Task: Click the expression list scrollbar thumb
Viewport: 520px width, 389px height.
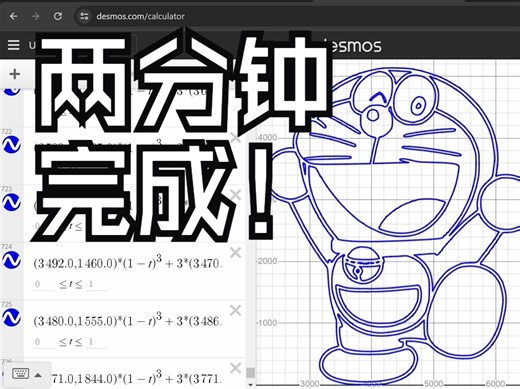Action: point(251,372)
